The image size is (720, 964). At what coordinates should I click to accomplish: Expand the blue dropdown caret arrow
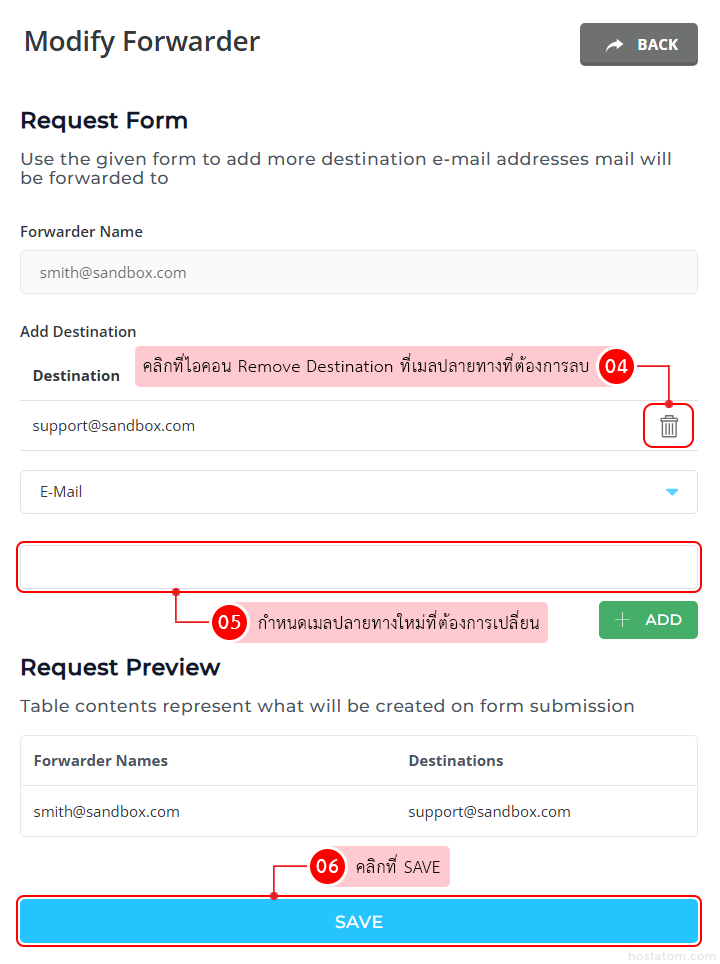point(672,492)
